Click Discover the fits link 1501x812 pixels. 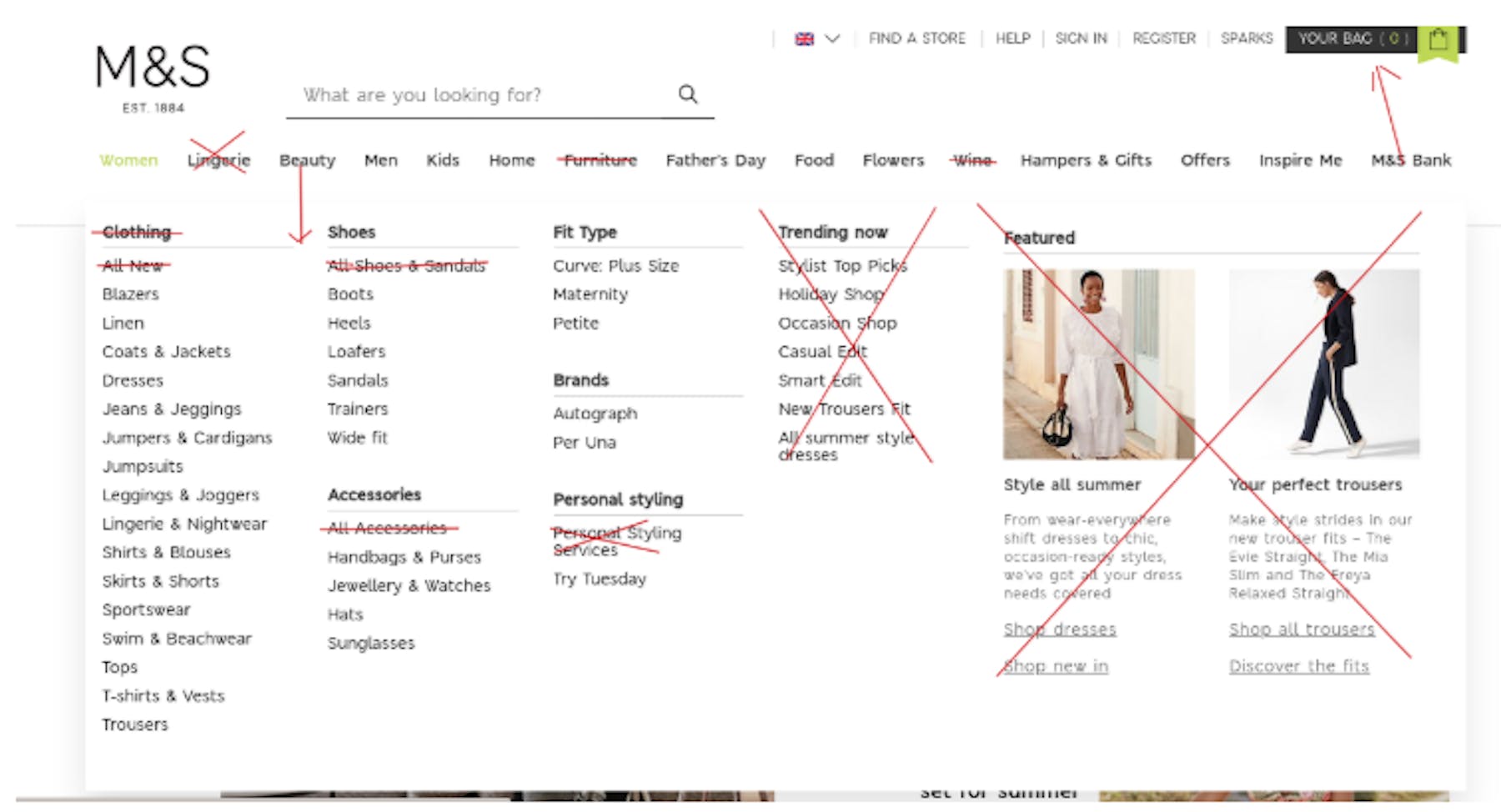click(x=1299, y=666)
